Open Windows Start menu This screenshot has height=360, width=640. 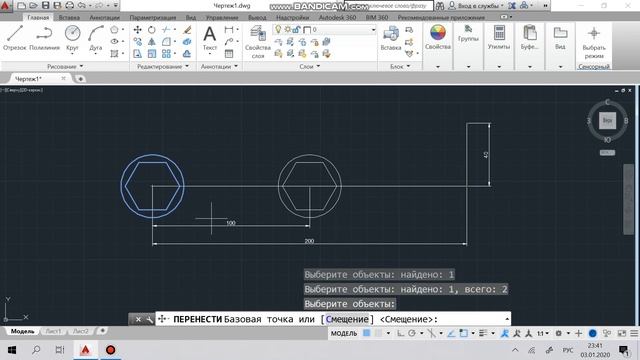(12, 350)
